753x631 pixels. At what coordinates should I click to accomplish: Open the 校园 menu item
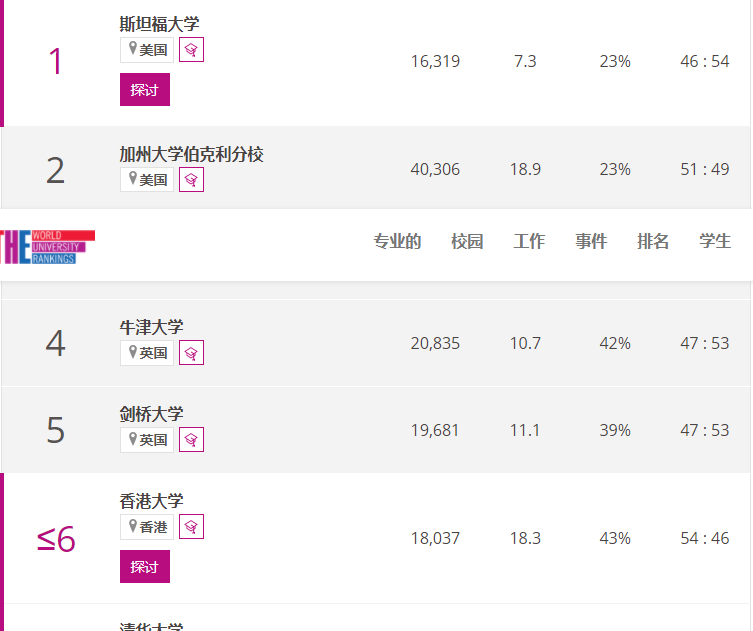coord(467,241)
